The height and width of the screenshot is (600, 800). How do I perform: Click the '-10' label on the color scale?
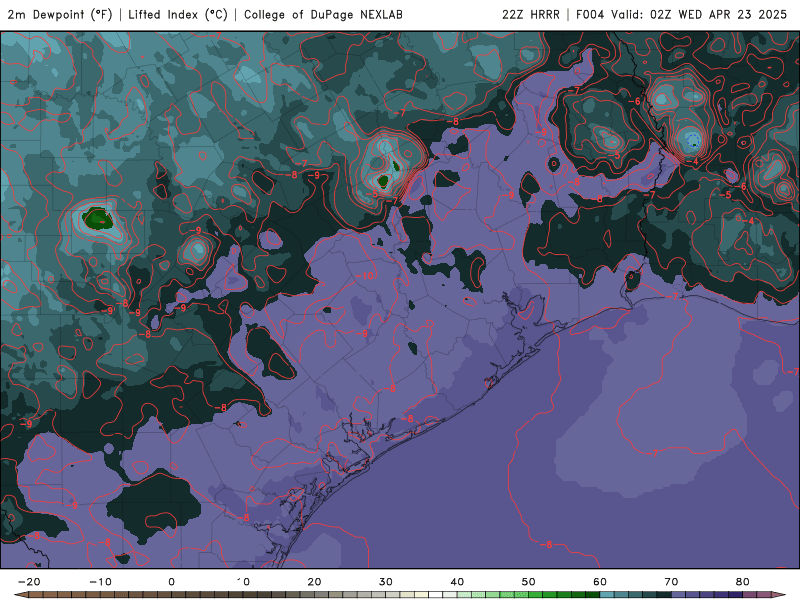tap(101, 582)
